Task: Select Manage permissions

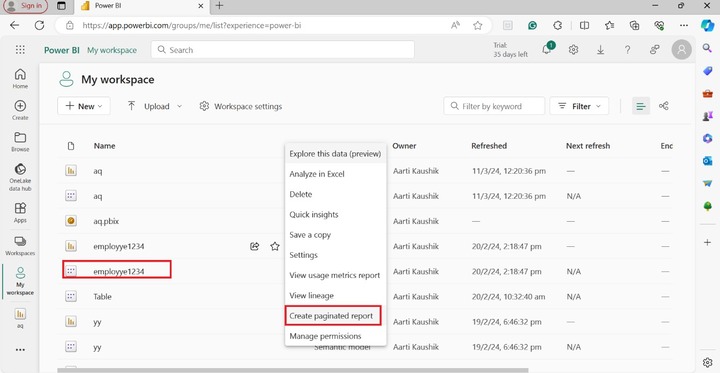Action: 335,336
